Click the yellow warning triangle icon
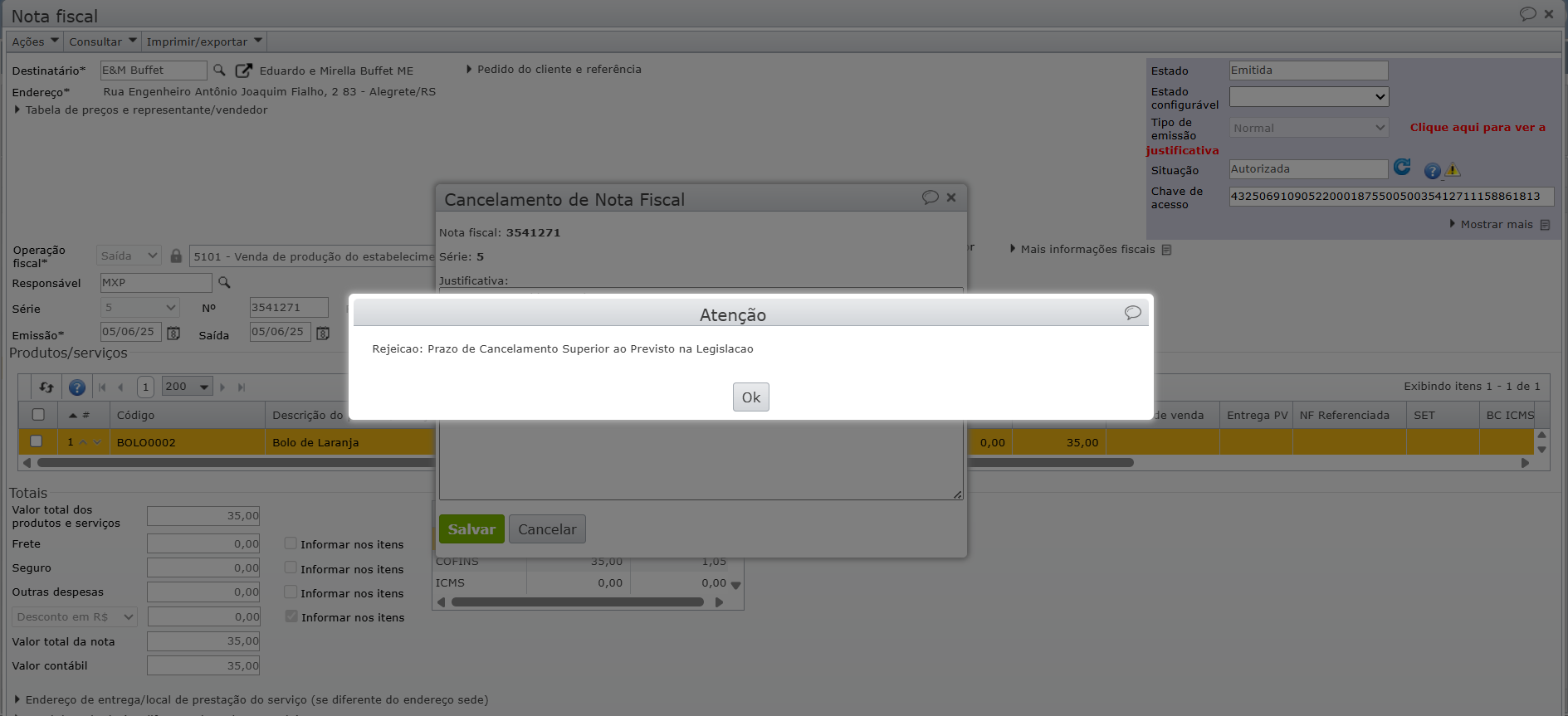The width and height of the screenshot is (1568, 716). pos(1452,170)
